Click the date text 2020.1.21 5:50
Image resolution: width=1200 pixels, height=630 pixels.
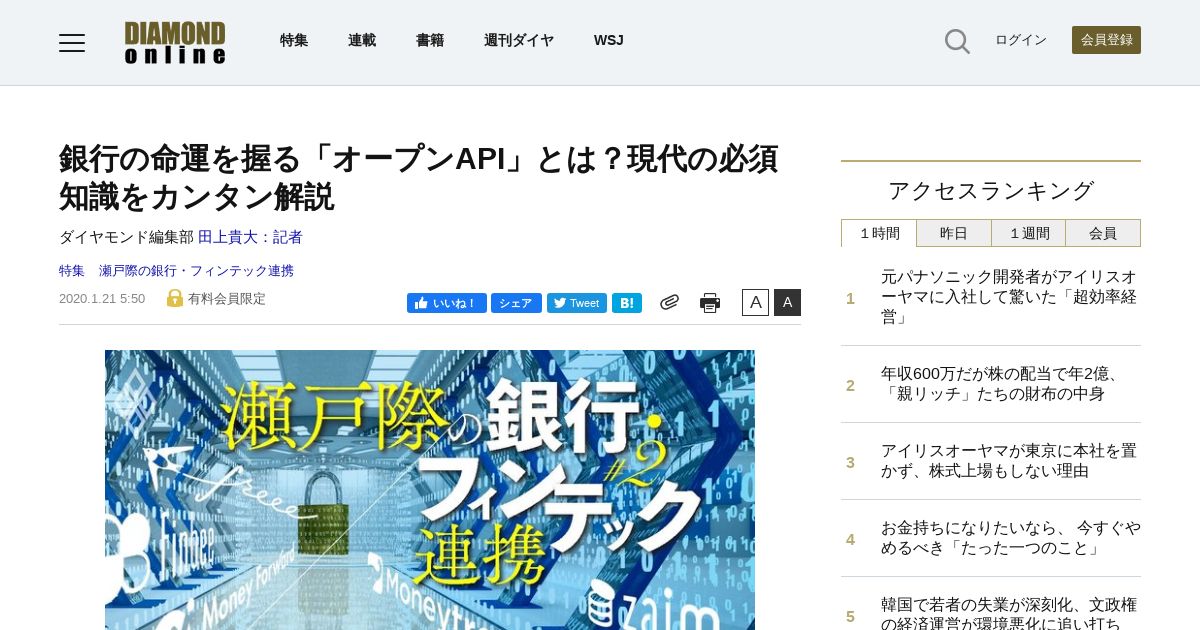pyautogui.click(x=102, y=298)
